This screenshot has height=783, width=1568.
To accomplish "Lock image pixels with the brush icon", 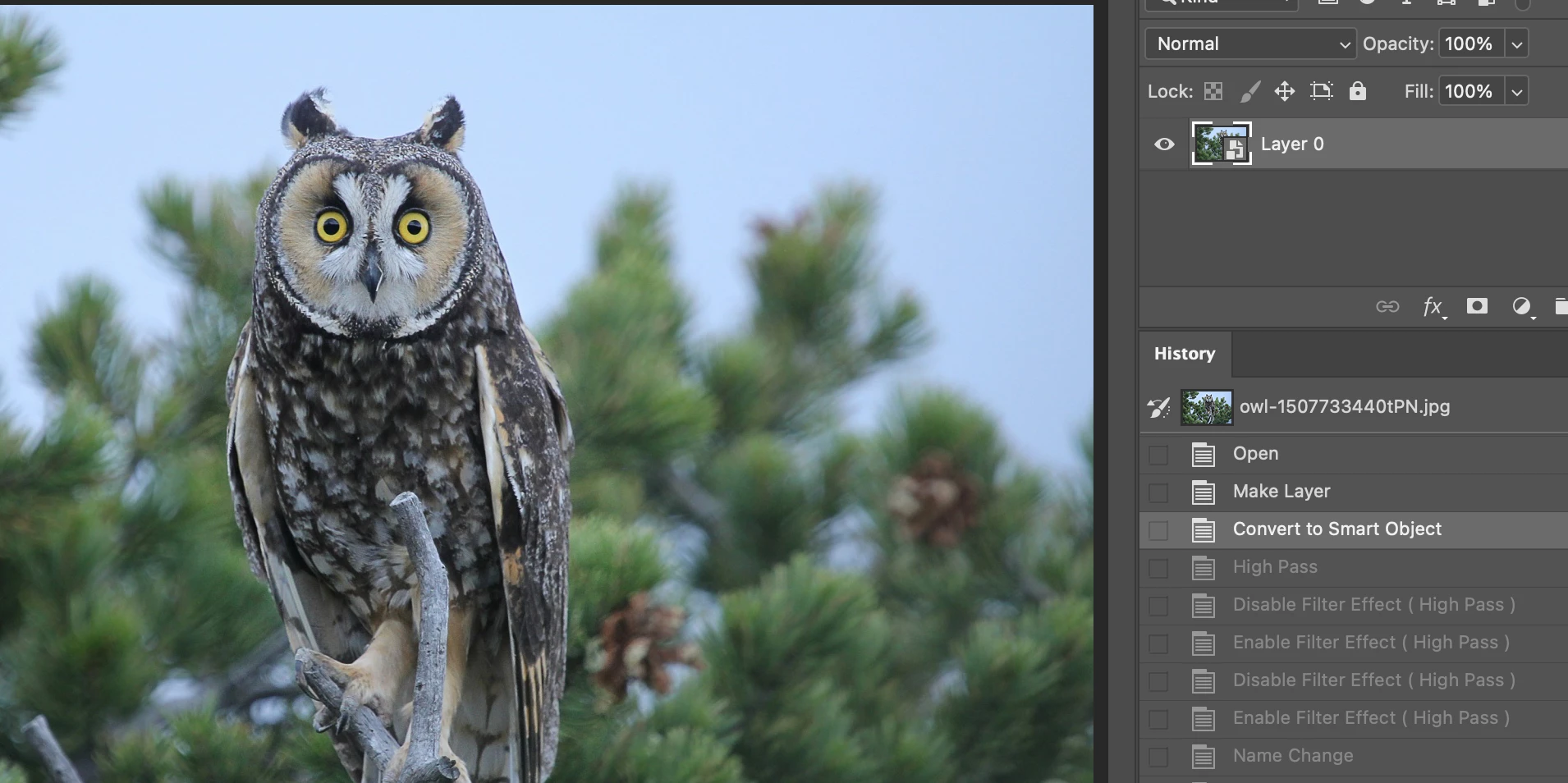I will 1249,91.
